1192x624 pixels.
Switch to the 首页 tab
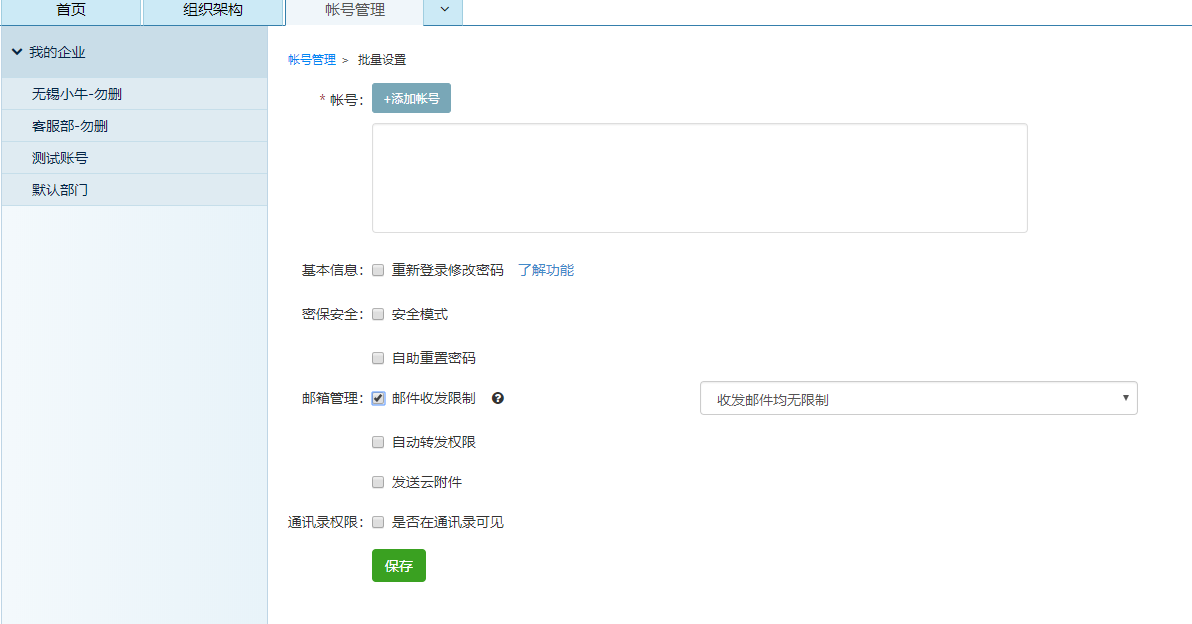tap(71, 11)
